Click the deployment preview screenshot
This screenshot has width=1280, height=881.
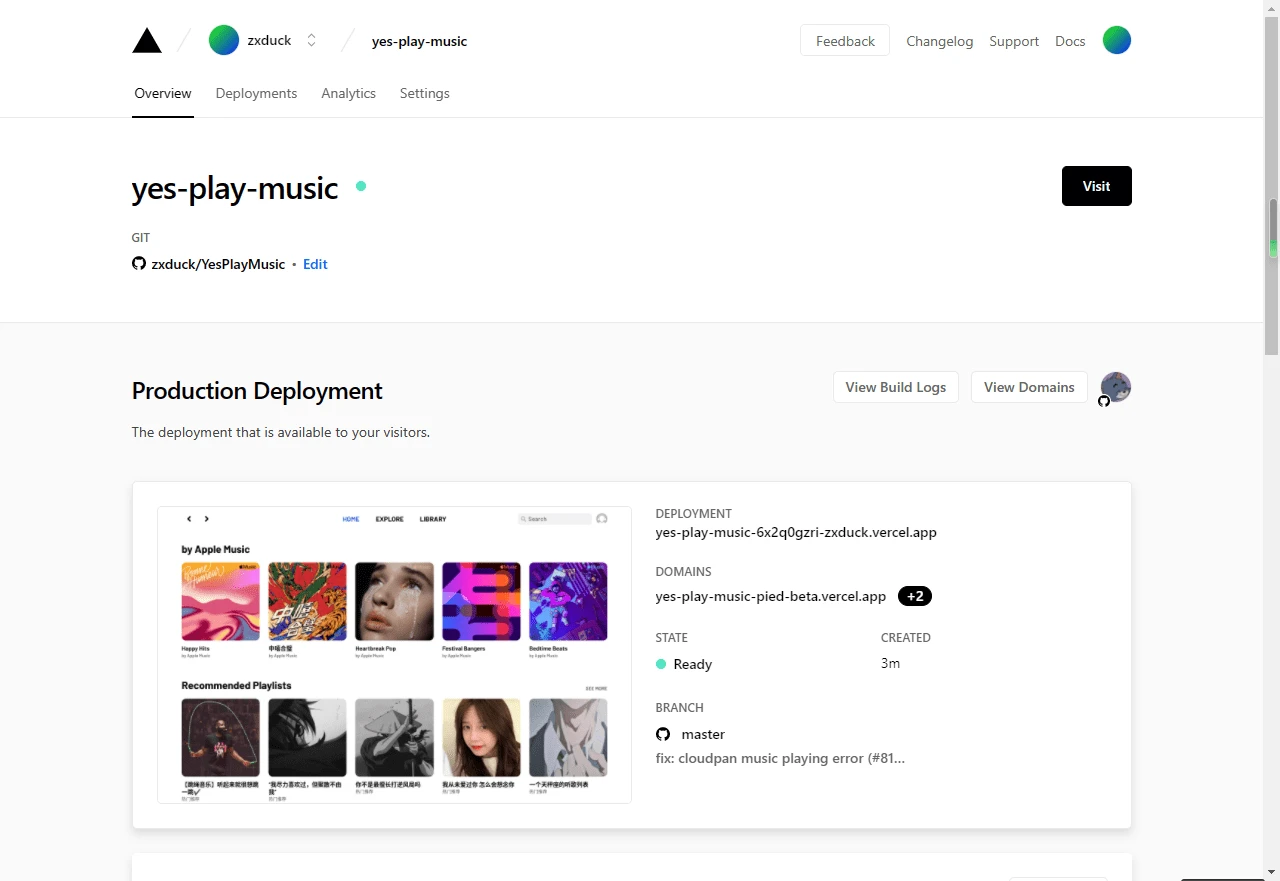click(394, 654)
